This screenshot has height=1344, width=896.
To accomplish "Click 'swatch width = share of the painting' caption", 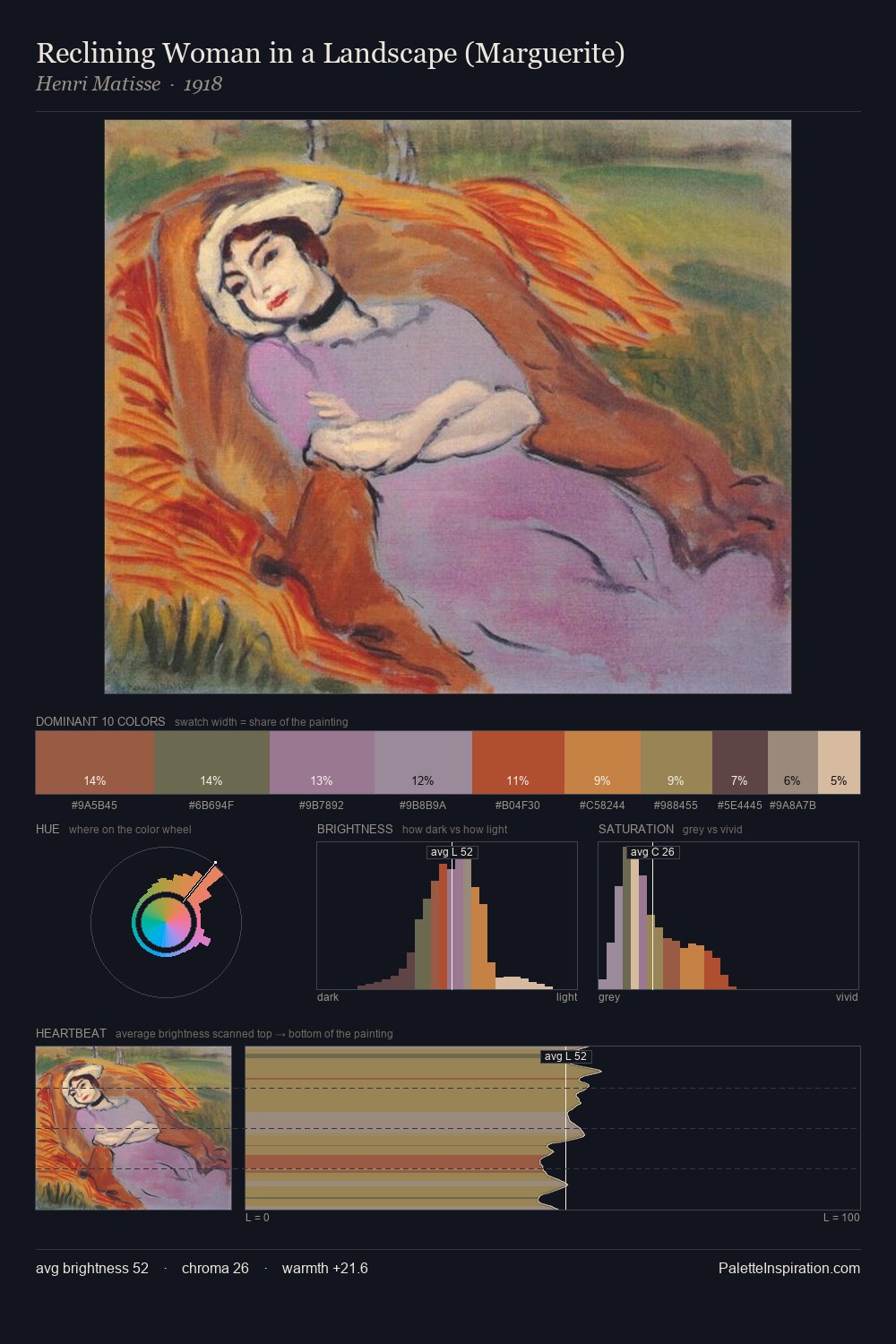I will (x=262, y=721).
